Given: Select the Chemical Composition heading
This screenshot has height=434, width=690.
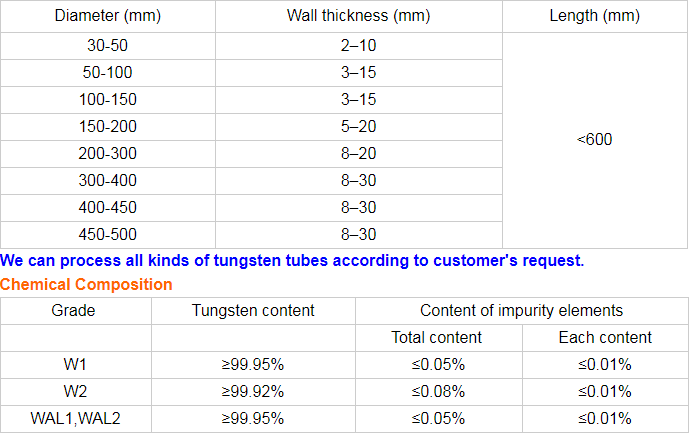Looking at the screenshot, I should coord(86,285).
